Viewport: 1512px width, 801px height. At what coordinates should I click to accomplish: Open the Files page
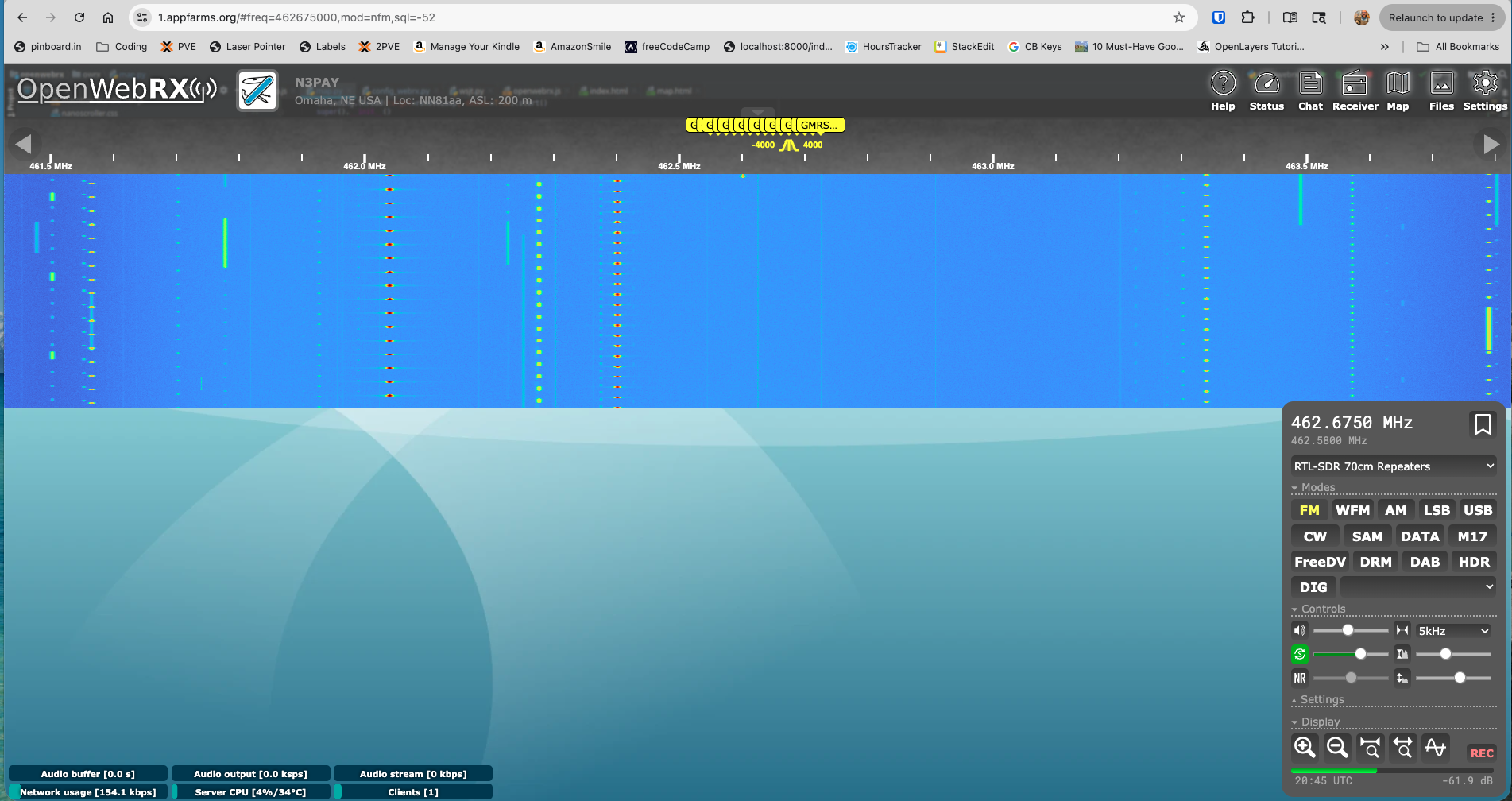click(x=1441, y=91)
